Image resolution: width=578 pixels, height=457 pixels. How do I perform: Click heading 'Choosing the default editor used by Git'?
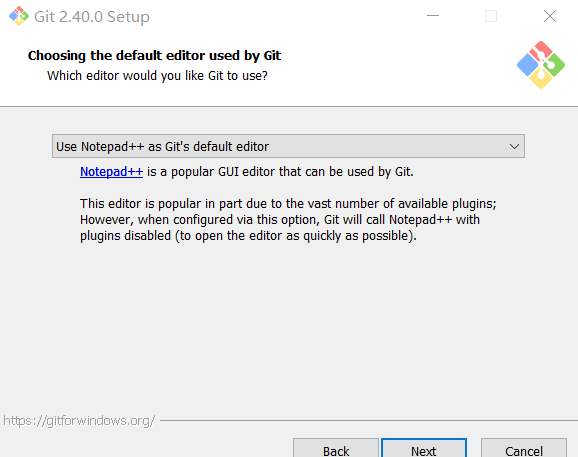[x=154, y=56]
